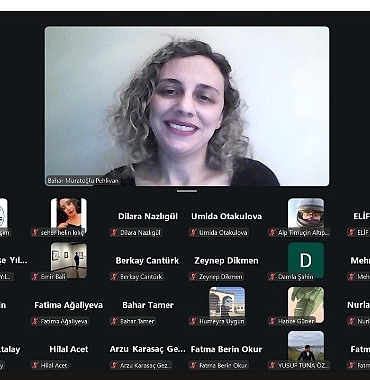Click the Humeyra Uygun name label
370x380 pixels.
[222, 321]
